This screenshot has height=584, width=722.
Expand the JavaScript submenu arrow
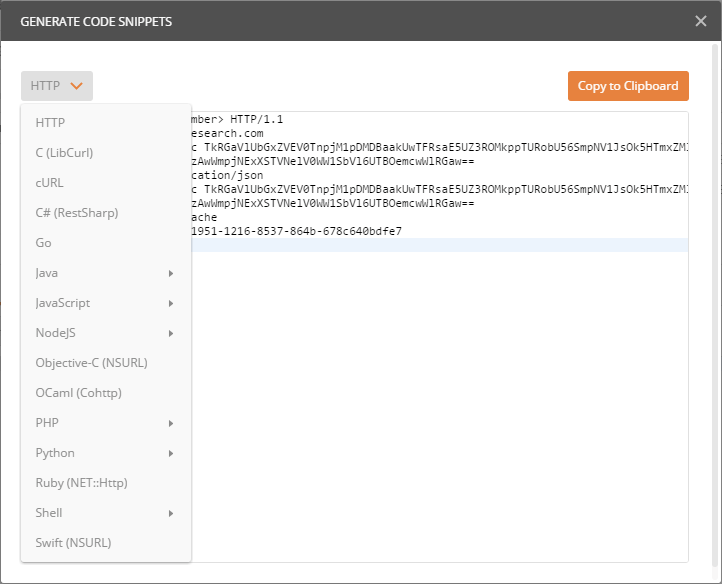click(x=171, y=303)
